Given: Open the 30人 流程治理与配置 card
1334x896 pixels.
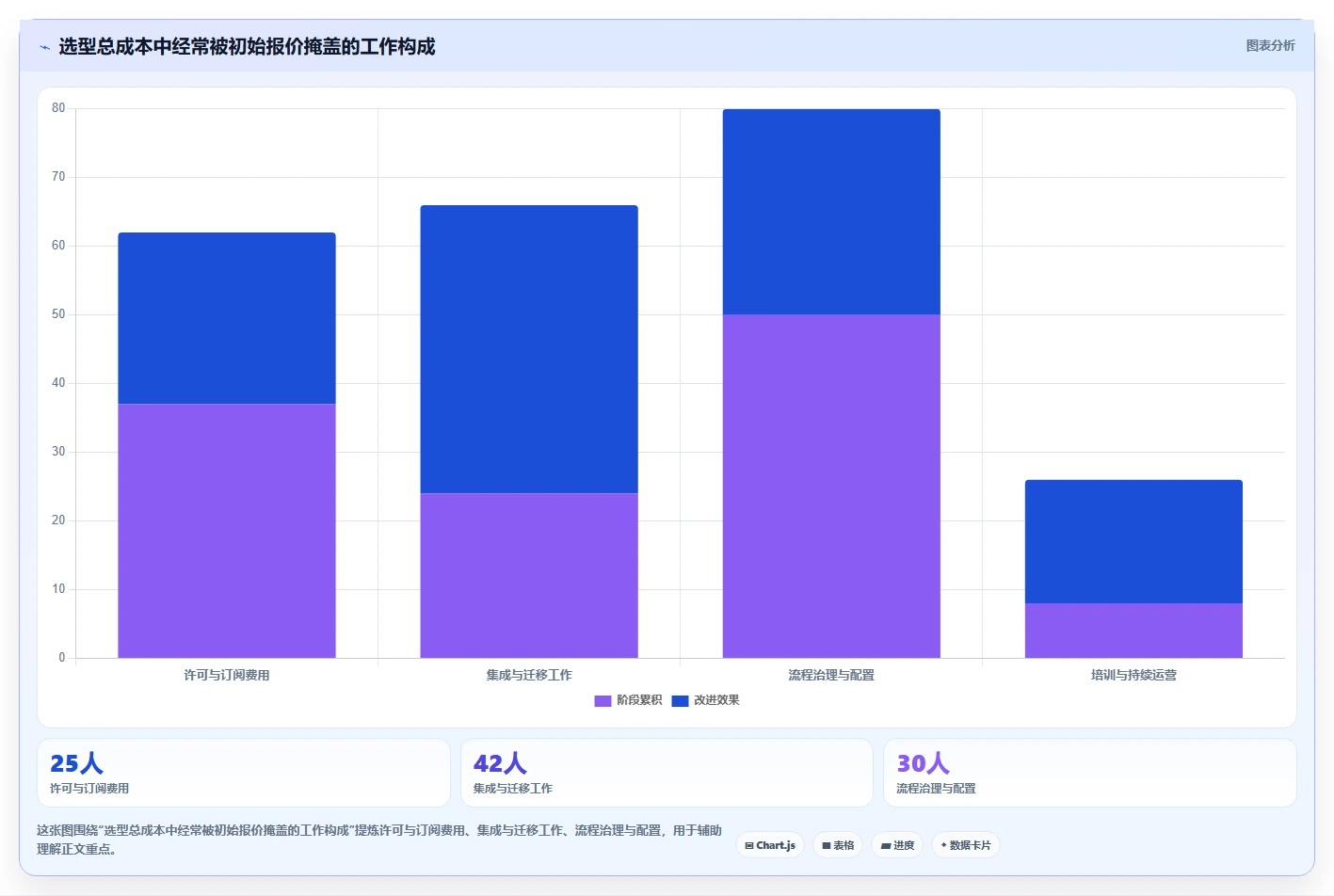Looking at the screenshot, I should (x=1090, y=773).
